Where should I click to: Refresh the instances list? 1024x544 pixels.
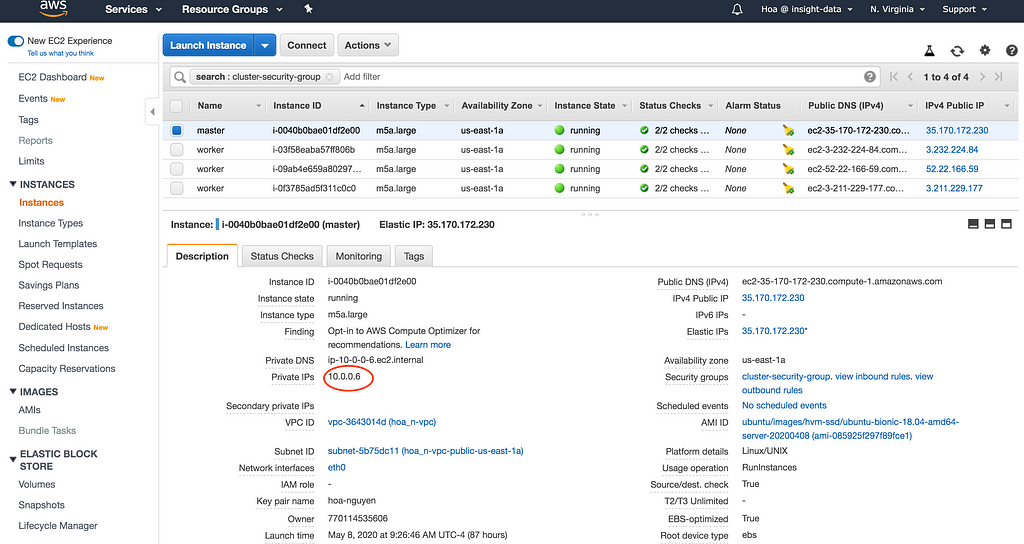(x=957, y=51)
